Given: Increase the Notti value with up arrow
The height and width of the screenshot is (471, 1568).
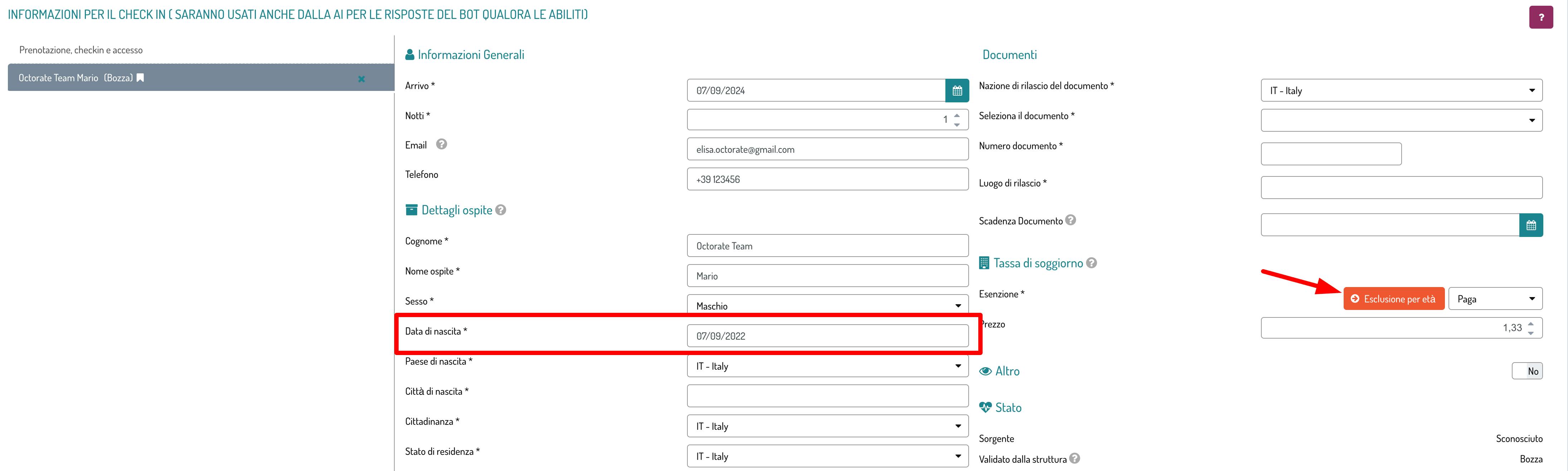Looking at the screenshot, I should coord(957,115).
